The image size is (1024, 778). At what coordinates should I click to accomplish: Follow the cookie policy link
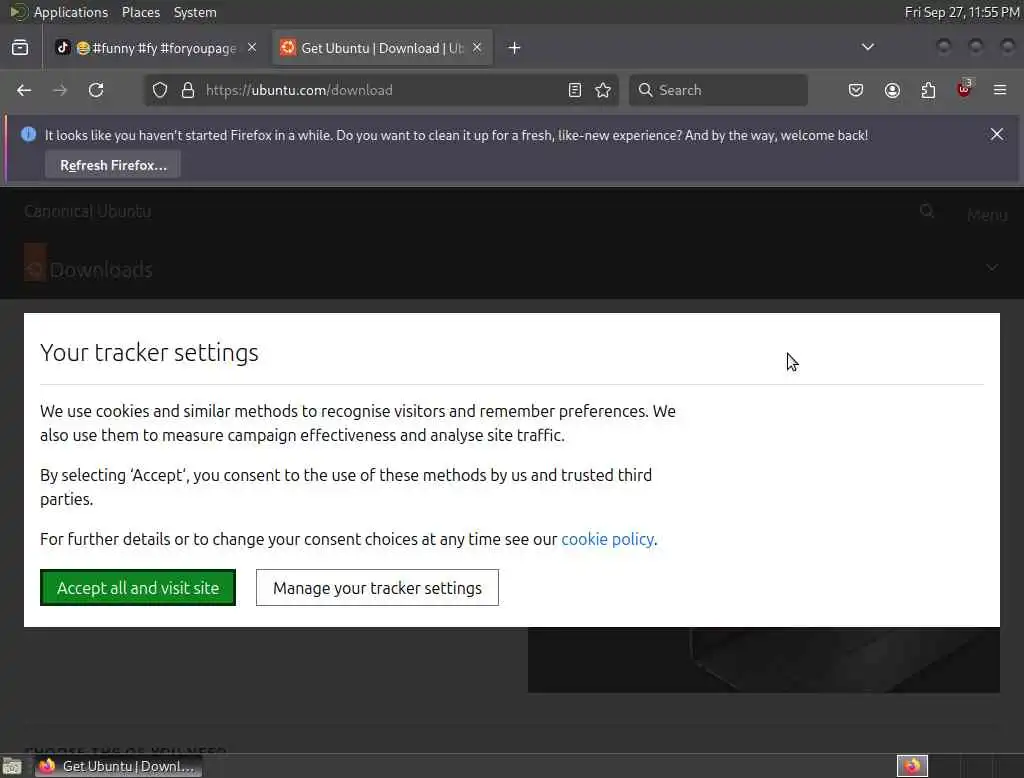click(x=607, y=539)
